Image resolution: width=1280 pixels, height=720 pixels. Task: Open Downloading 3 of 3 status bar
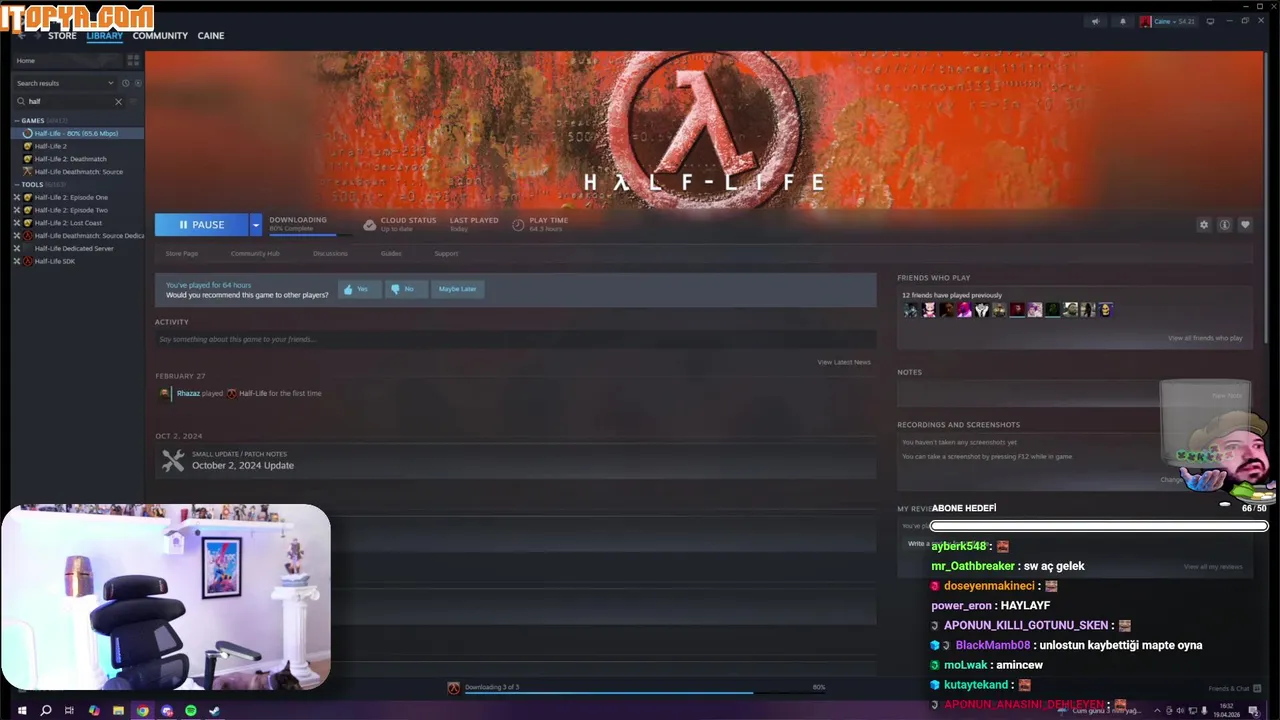tap(636, 688)
